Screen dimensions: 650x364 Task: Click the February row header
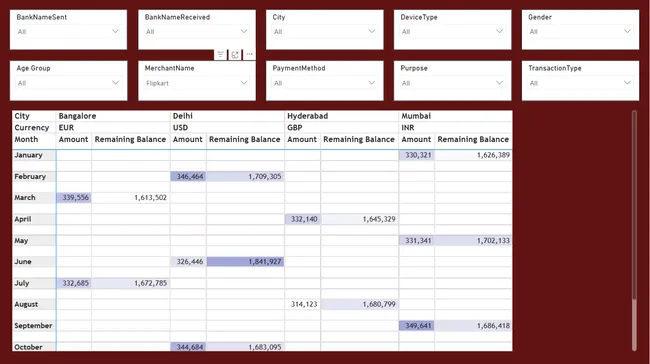click(x=34, y=177)
